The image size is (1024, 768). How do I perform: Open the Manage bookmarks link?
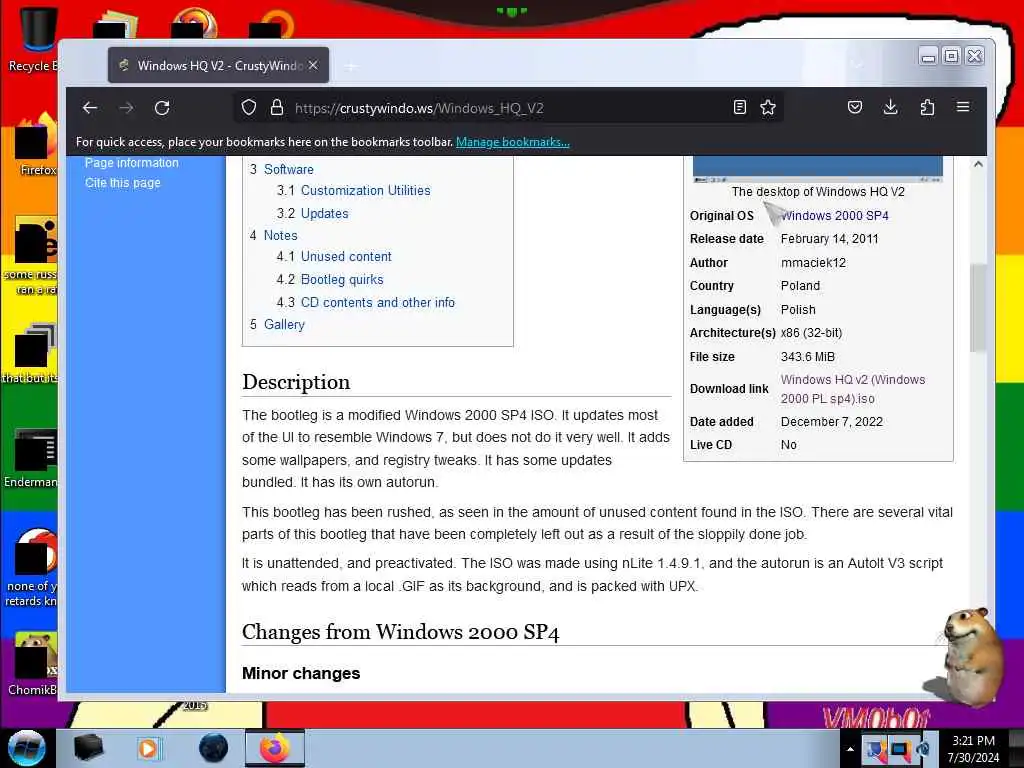(x=513, y=142)
